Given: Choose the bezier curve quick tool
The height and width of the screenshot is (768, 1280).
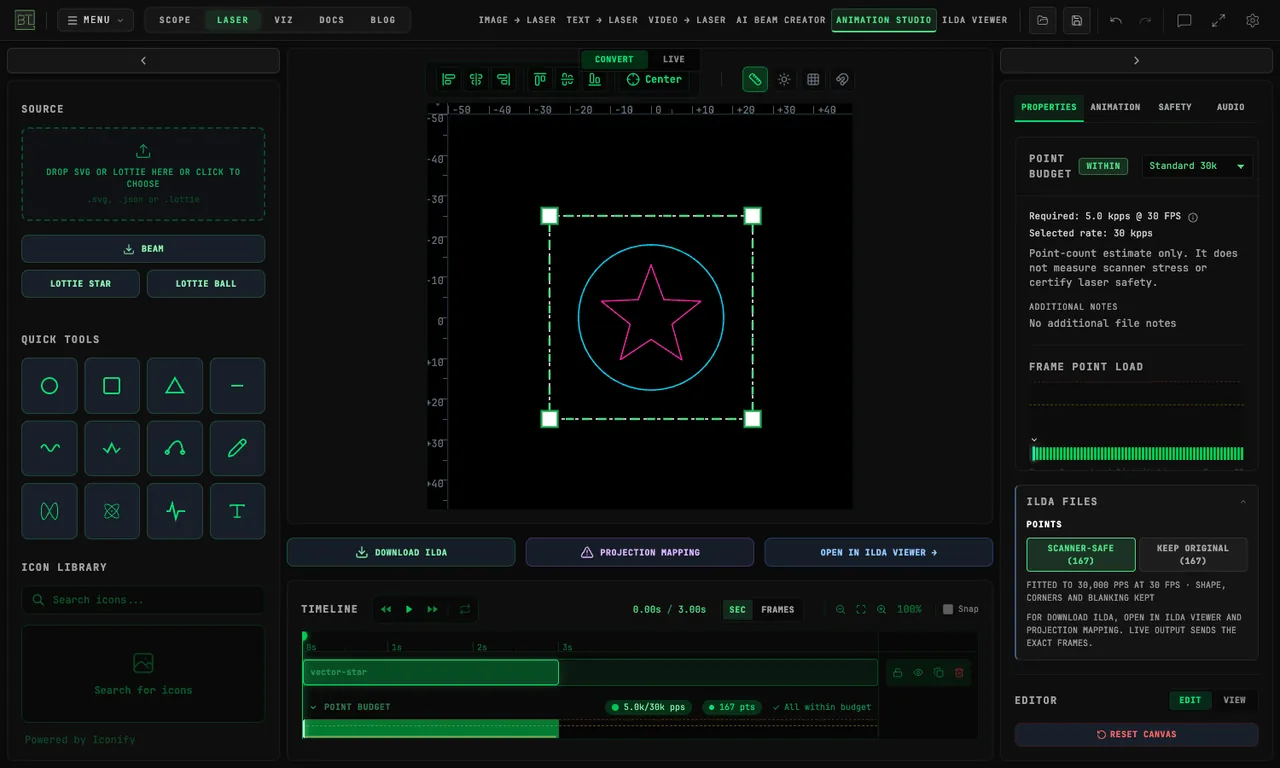Looking at the screenshot, I should (x=175, y=448).
